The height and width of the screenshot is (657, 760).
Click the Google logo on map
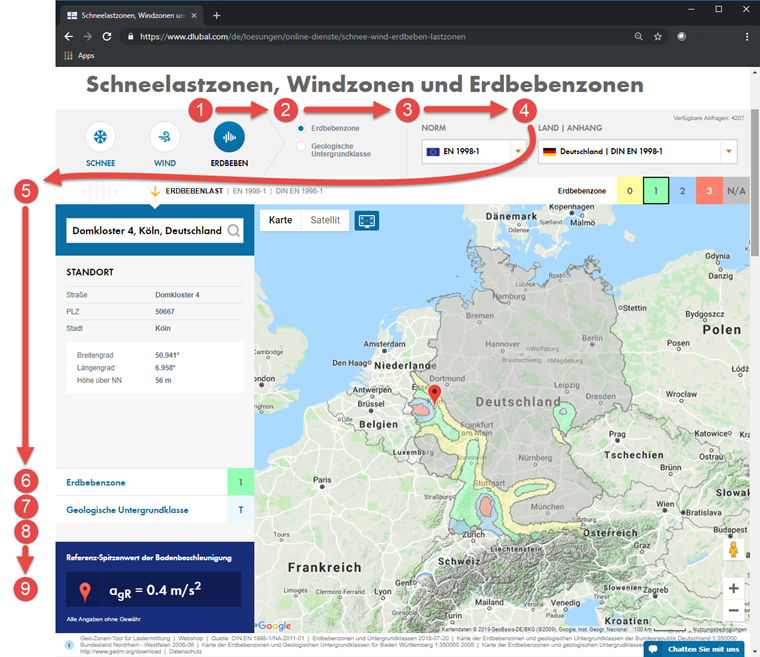[274, 625]
